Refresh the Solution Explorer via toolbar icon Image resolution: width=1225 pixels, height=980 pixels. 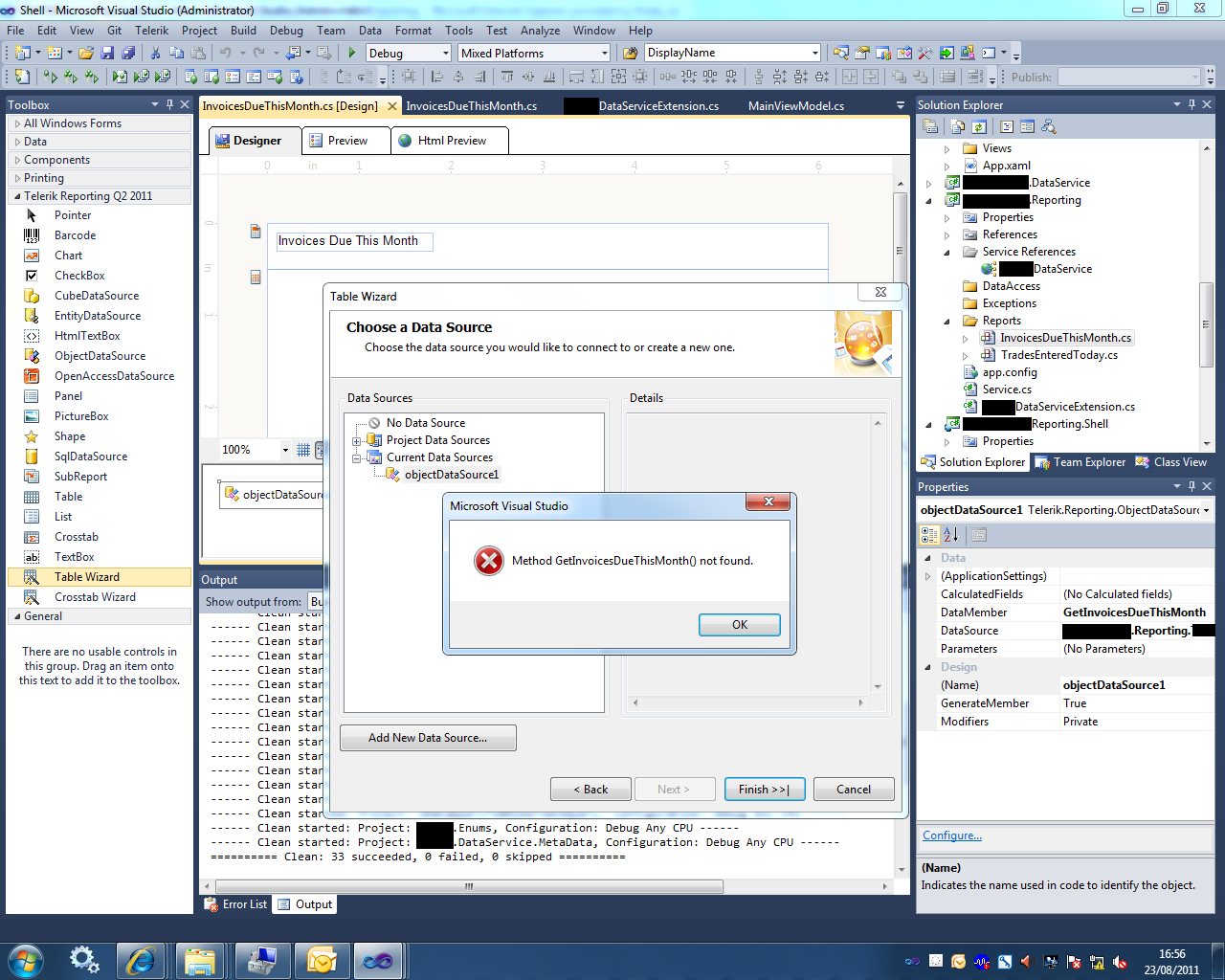[x=979, y=126]
